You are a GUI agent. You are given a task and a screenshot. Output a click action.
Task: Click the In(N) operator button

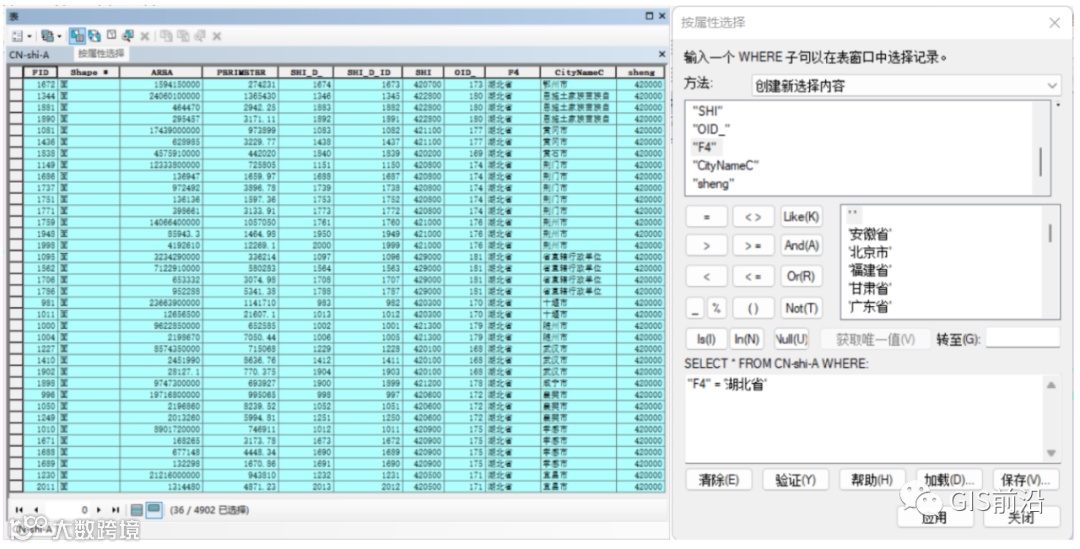click(x=747, y=339)
